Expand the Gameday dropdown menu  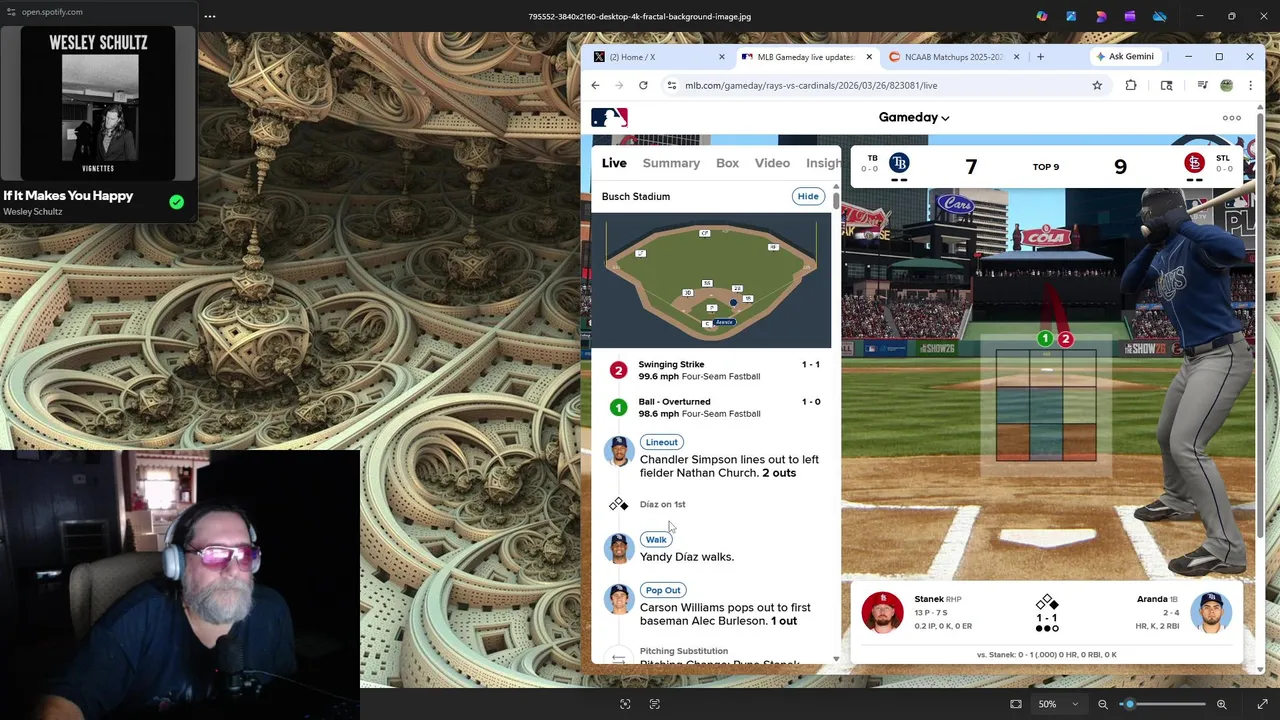tap(914, 117)
